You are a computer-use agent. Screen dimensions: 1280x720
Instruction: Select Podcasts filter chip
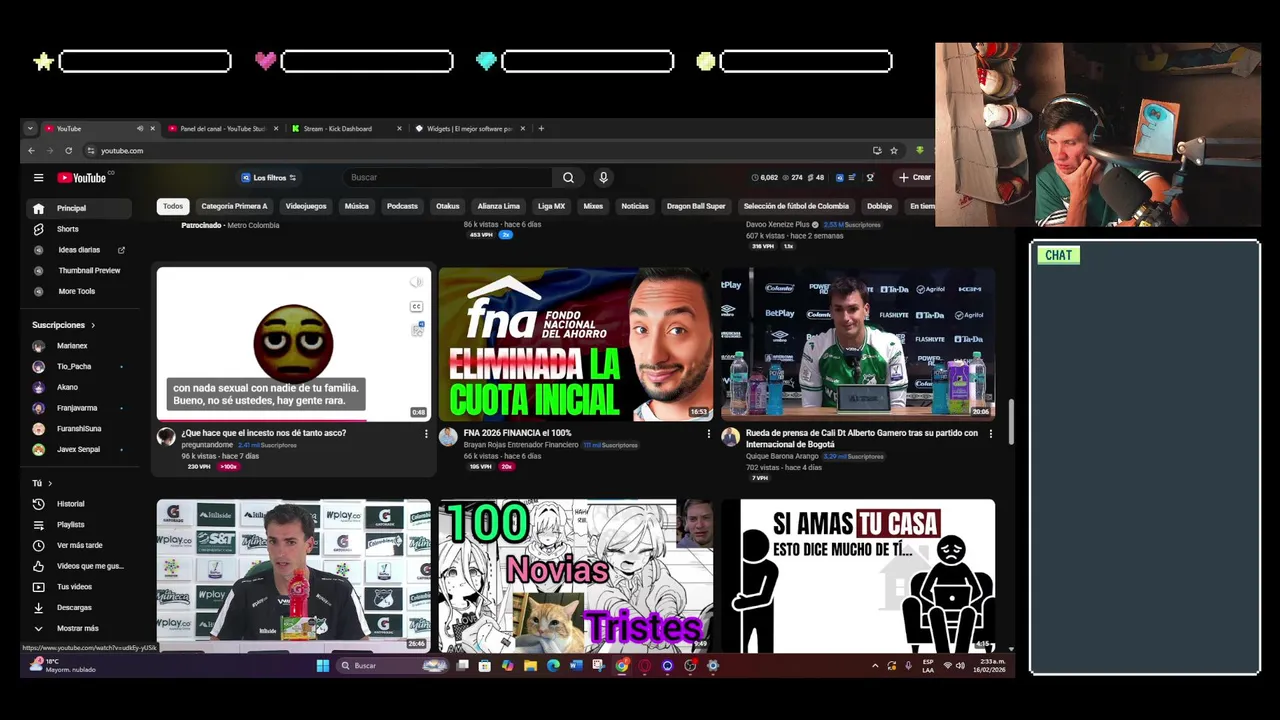(x=402, y=206)
